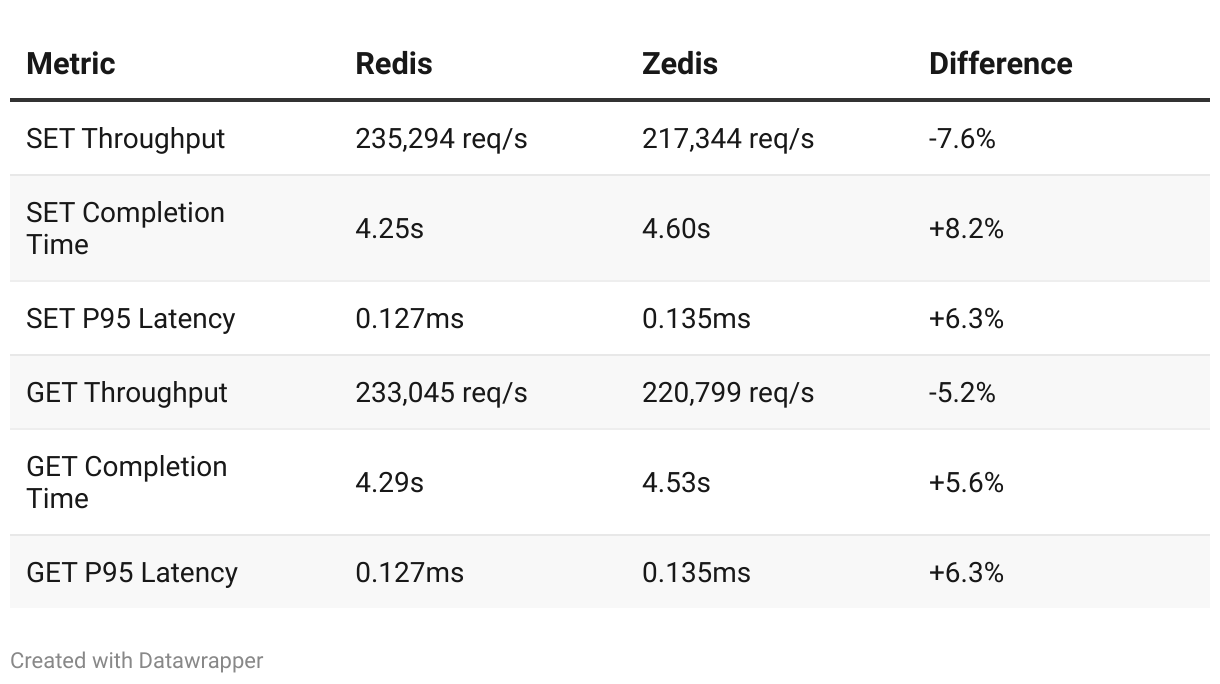This screenshot has width=1220, height=684.
Task: Select the Difference column header
Action: click(1001, 64)
